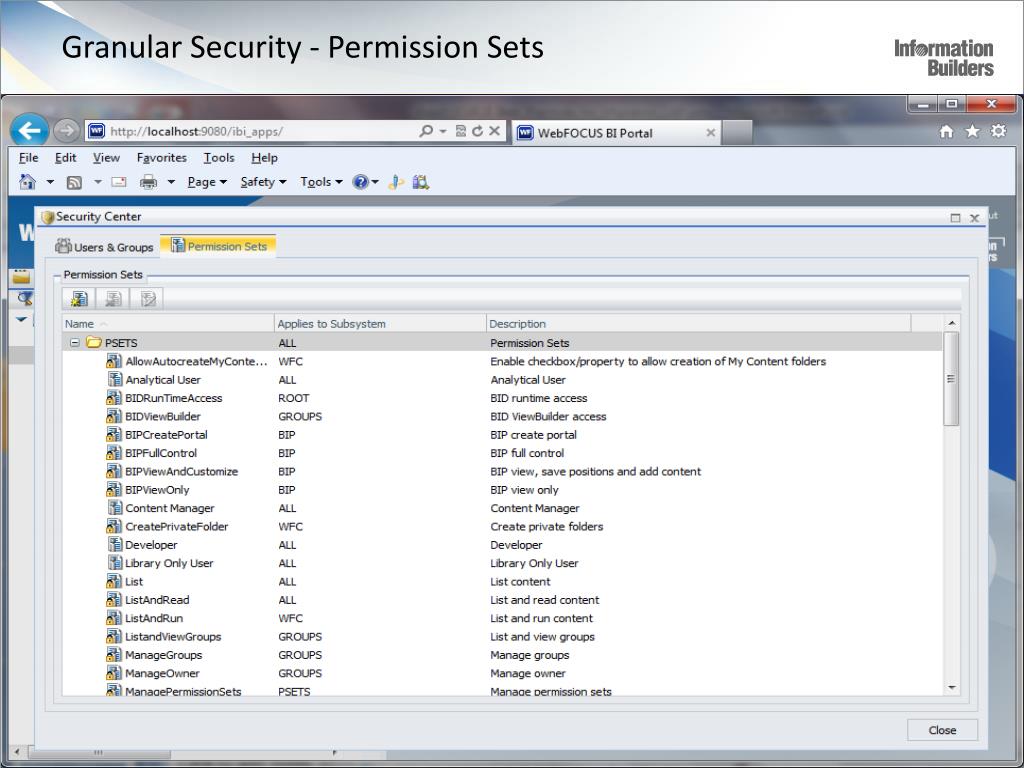Open browser settings gear icon
This screenshot has height=768, width=1024.
pyautogui.click(x=999, y=131)
